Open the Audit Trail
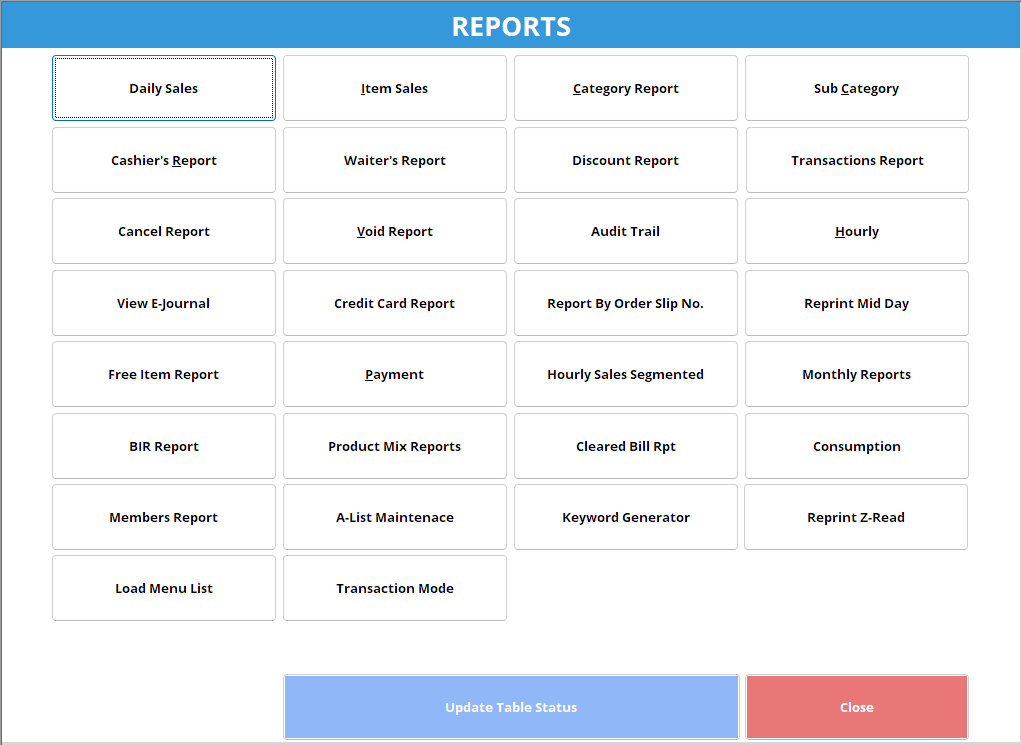 coord(625,231)
